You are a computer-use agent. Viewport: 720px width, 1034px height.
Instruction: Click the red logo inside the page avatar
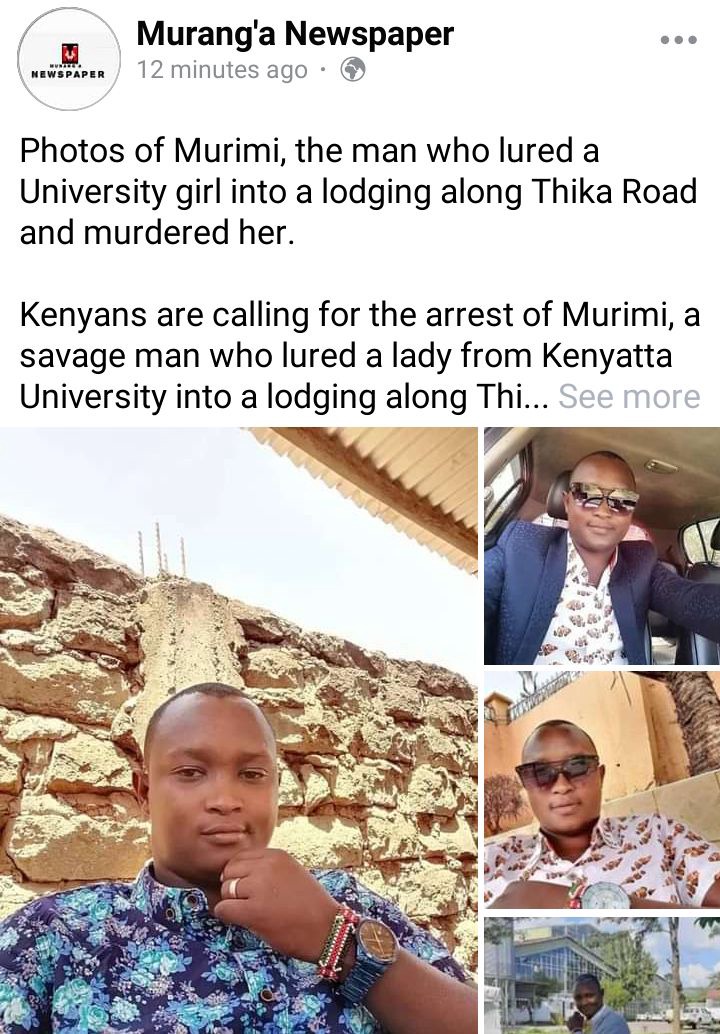click(x=69, y=53)
